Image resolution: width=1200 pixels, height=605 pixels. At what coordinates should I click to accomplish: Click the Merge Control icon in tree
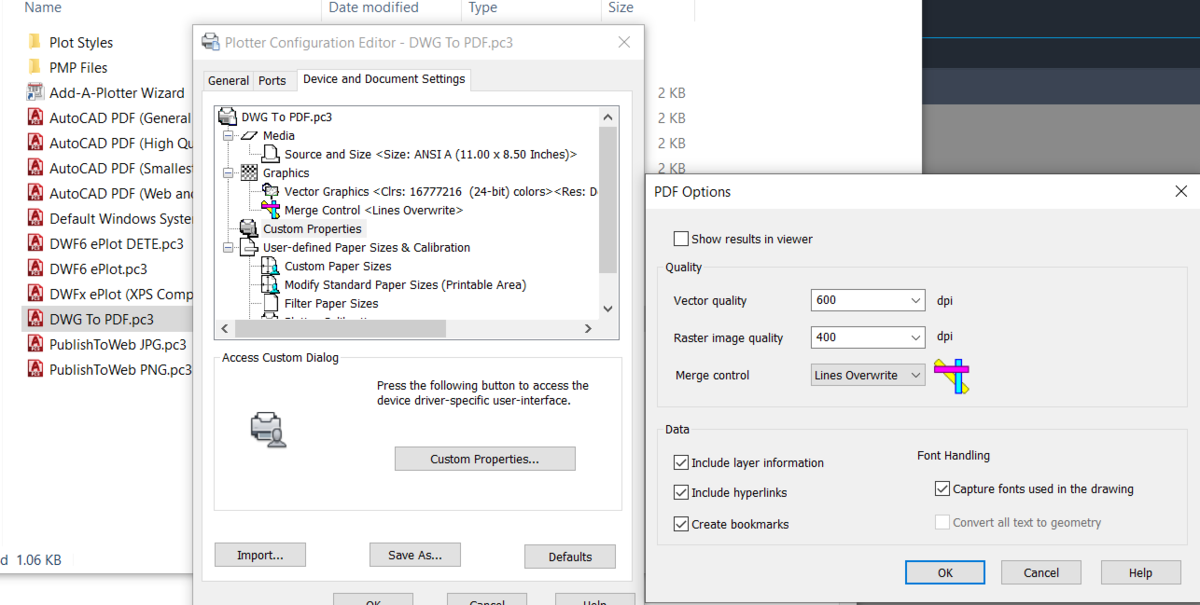coord(270,210)
